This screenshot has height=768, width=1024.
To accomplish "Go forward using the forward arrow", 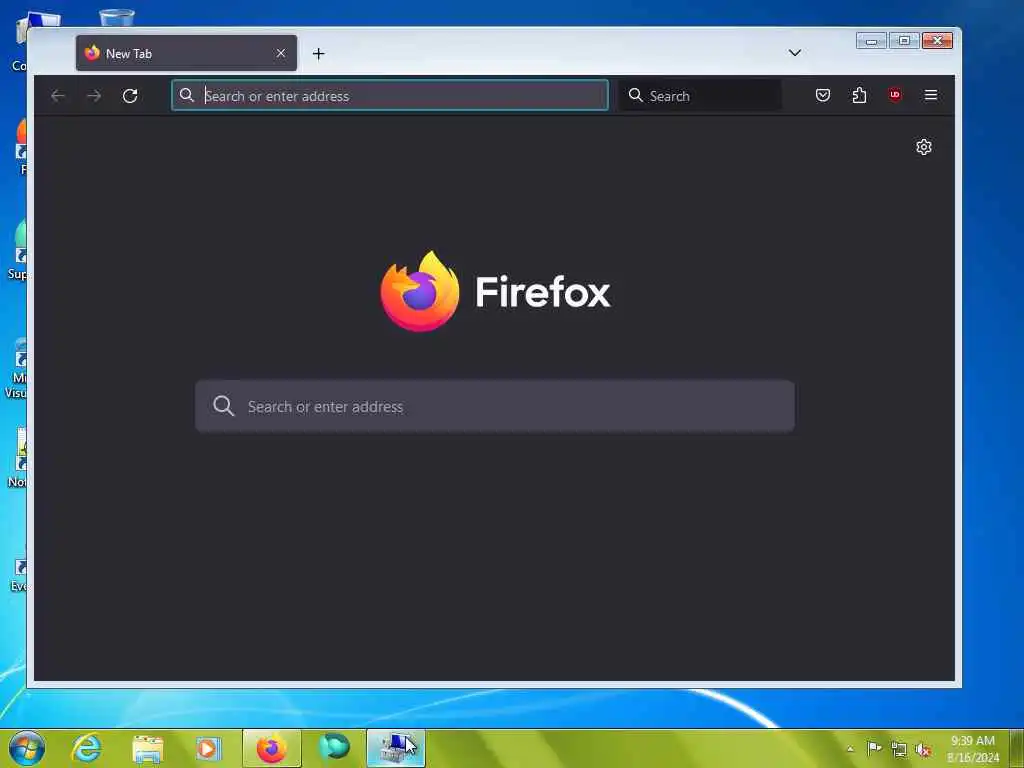I will (94, 96).
